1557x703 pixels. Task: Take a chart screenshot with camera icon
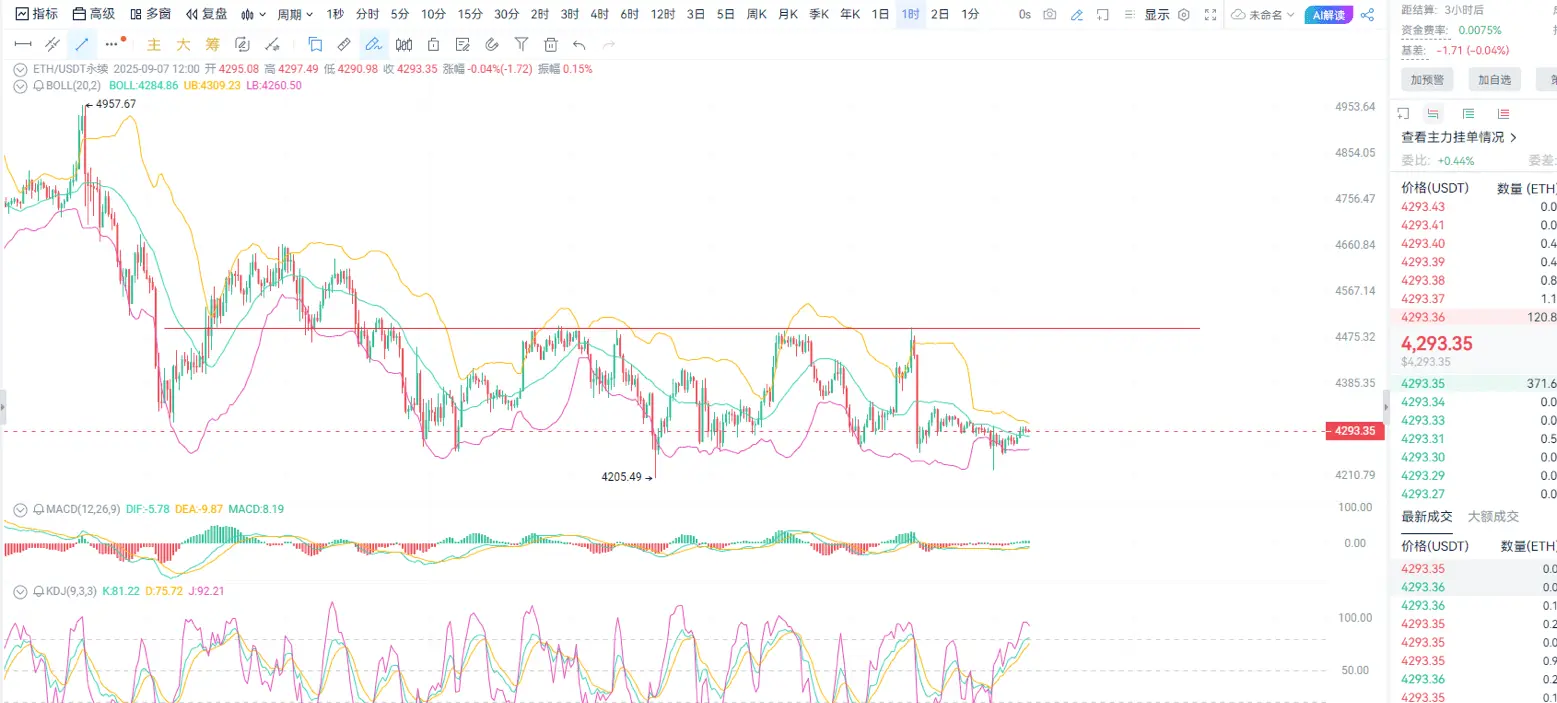[1049, 14]
